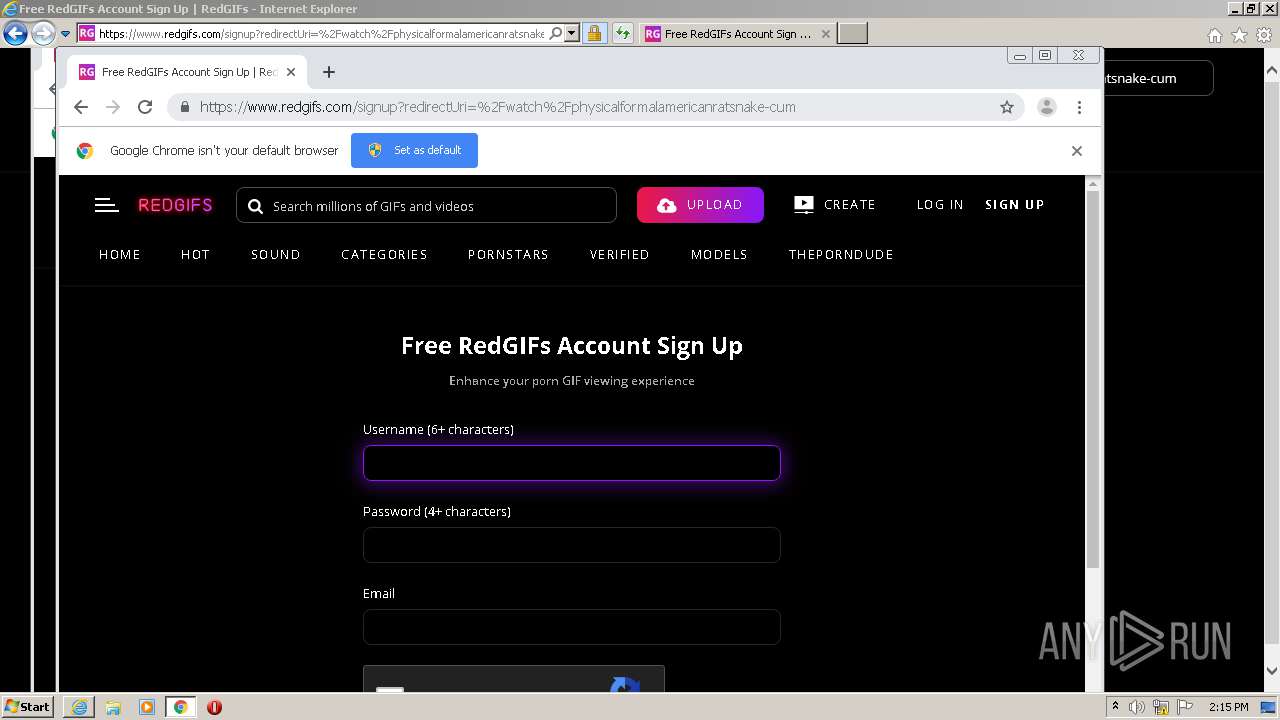The image size is (1280, 720).
Task: Open the THEPORNDUDE menu item
Action: click(x=841, y=255)
